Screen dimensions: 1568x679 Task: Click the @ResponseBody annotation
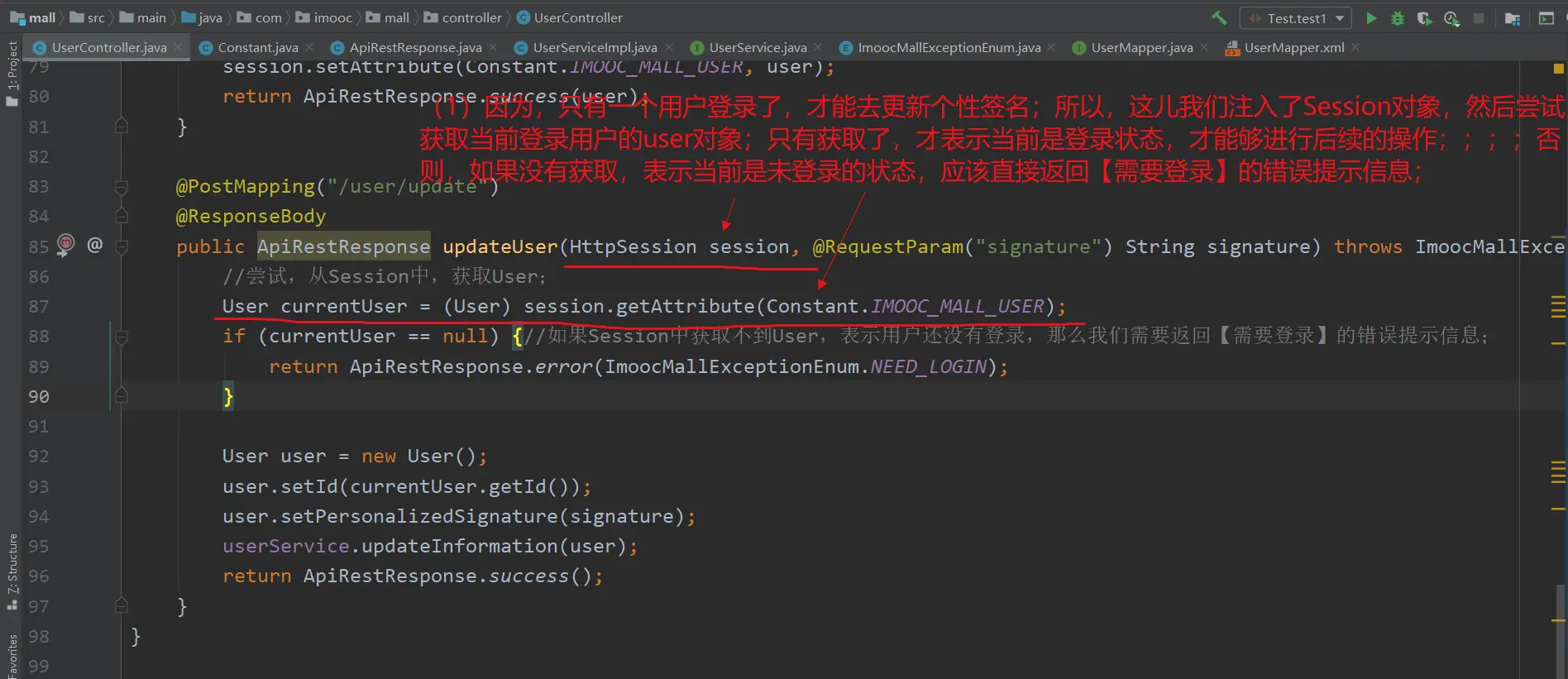tap(251, 217)
